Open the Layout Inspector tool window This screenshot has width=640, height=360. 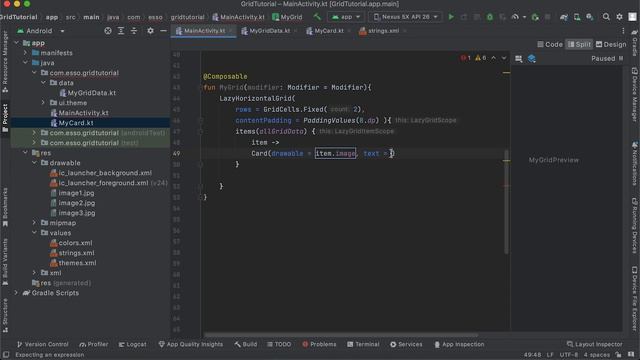coord(594,344)
